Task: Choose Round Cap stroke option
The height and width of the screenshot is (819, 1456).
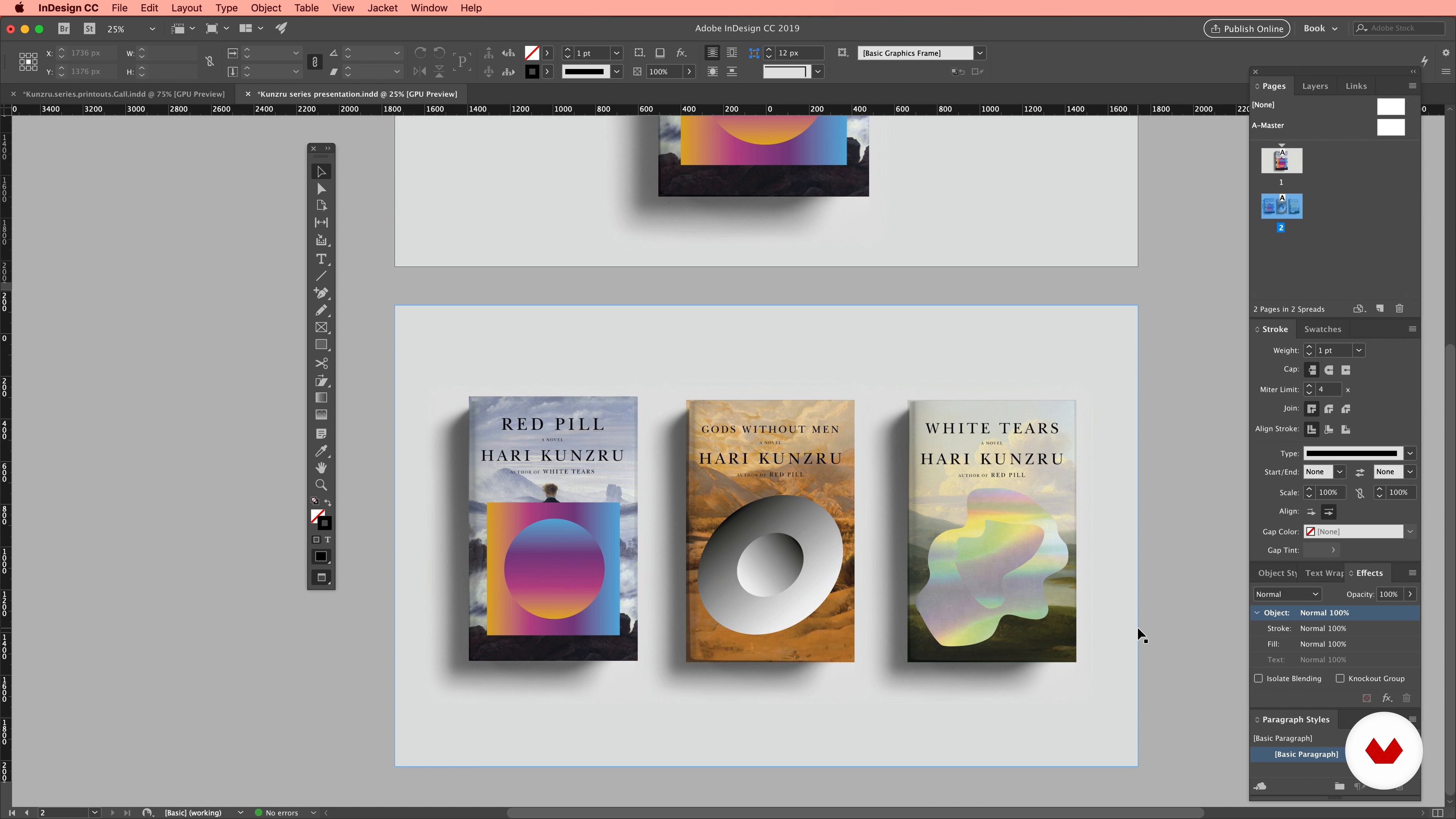Action: coord(1329,370)
